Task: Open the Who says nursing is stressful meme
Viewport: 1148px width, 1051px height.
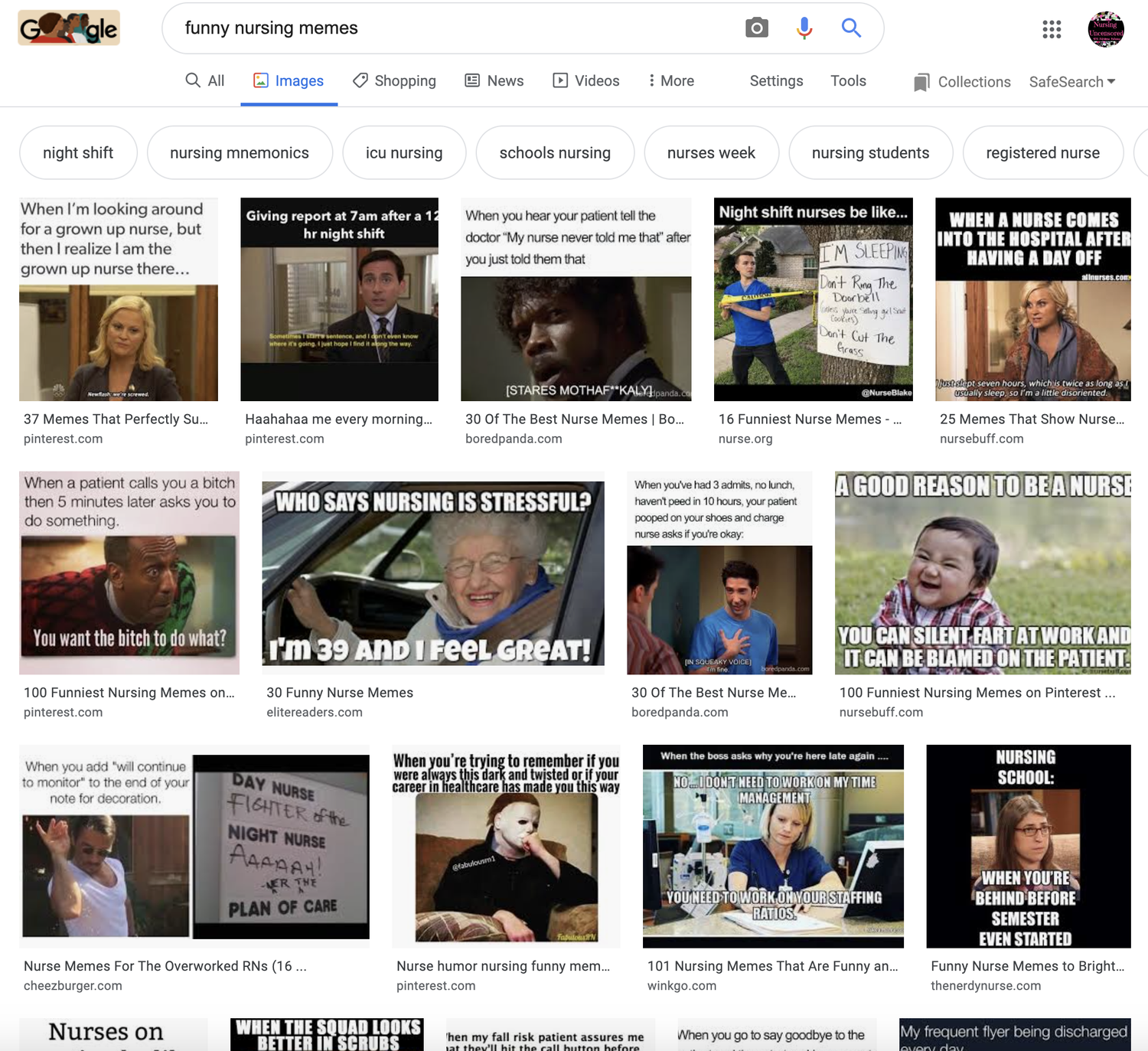Action: (433, 573)
